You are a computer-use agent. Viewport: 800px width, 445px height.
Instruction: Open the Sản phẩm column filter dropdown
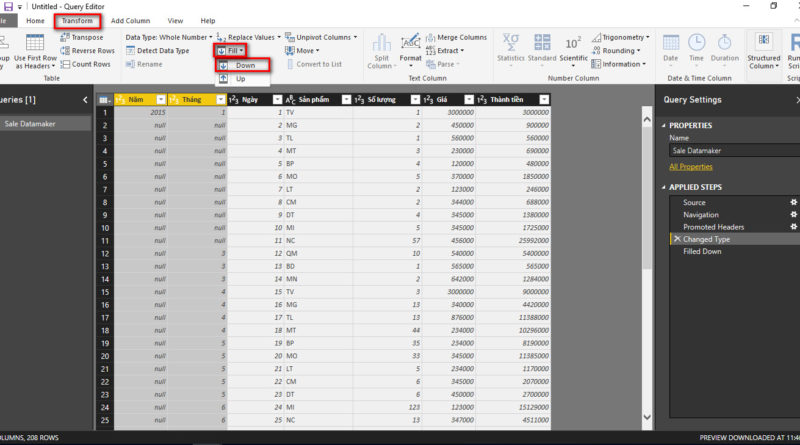coord(346,99)
